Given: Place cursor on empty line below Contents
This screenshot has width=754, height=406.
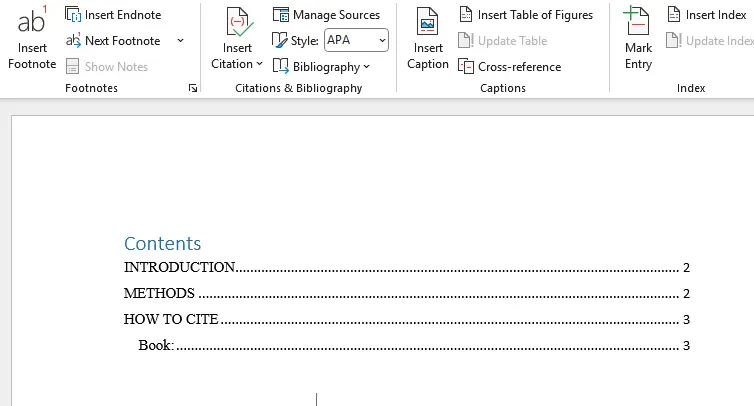Looking at the screenshot, I should [317, 399].
